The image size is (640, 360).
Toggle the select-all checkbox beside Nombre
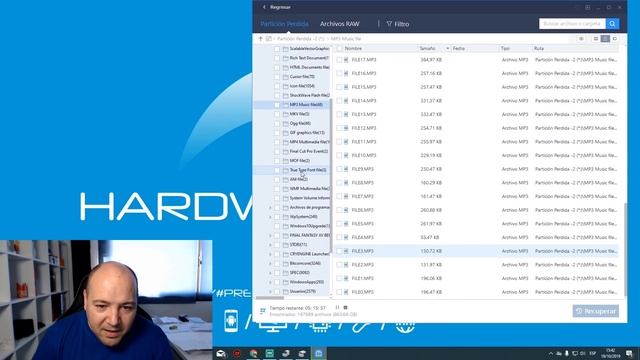[x=339, y=49]
